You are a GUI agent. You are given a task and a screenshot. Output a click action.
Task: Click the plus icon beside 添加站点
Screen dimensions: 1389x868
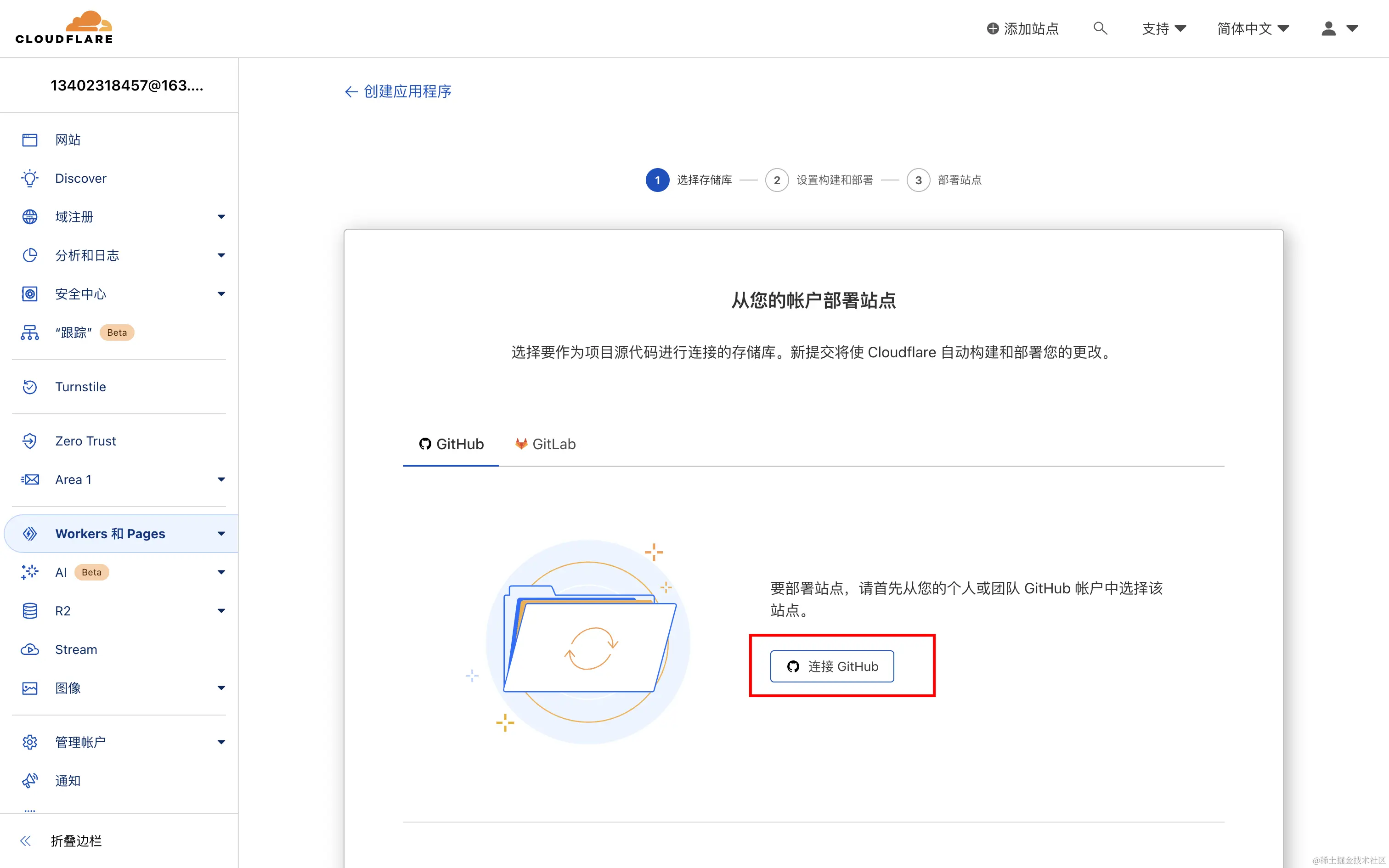pos(993,28)
